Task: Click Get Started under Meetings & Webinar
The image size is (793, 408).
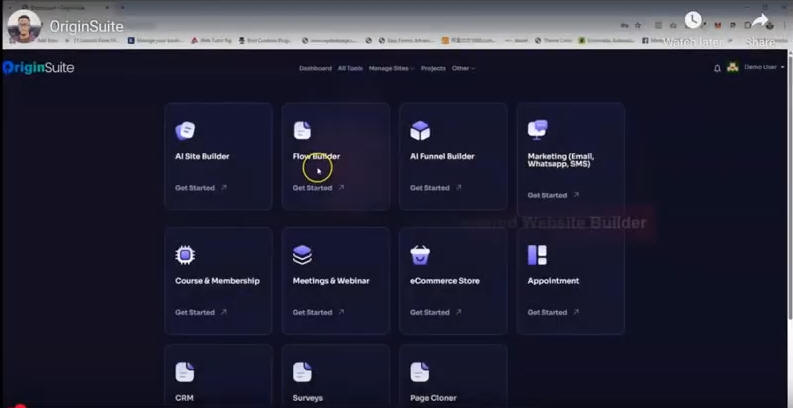Action: click(x=312, y=312)
